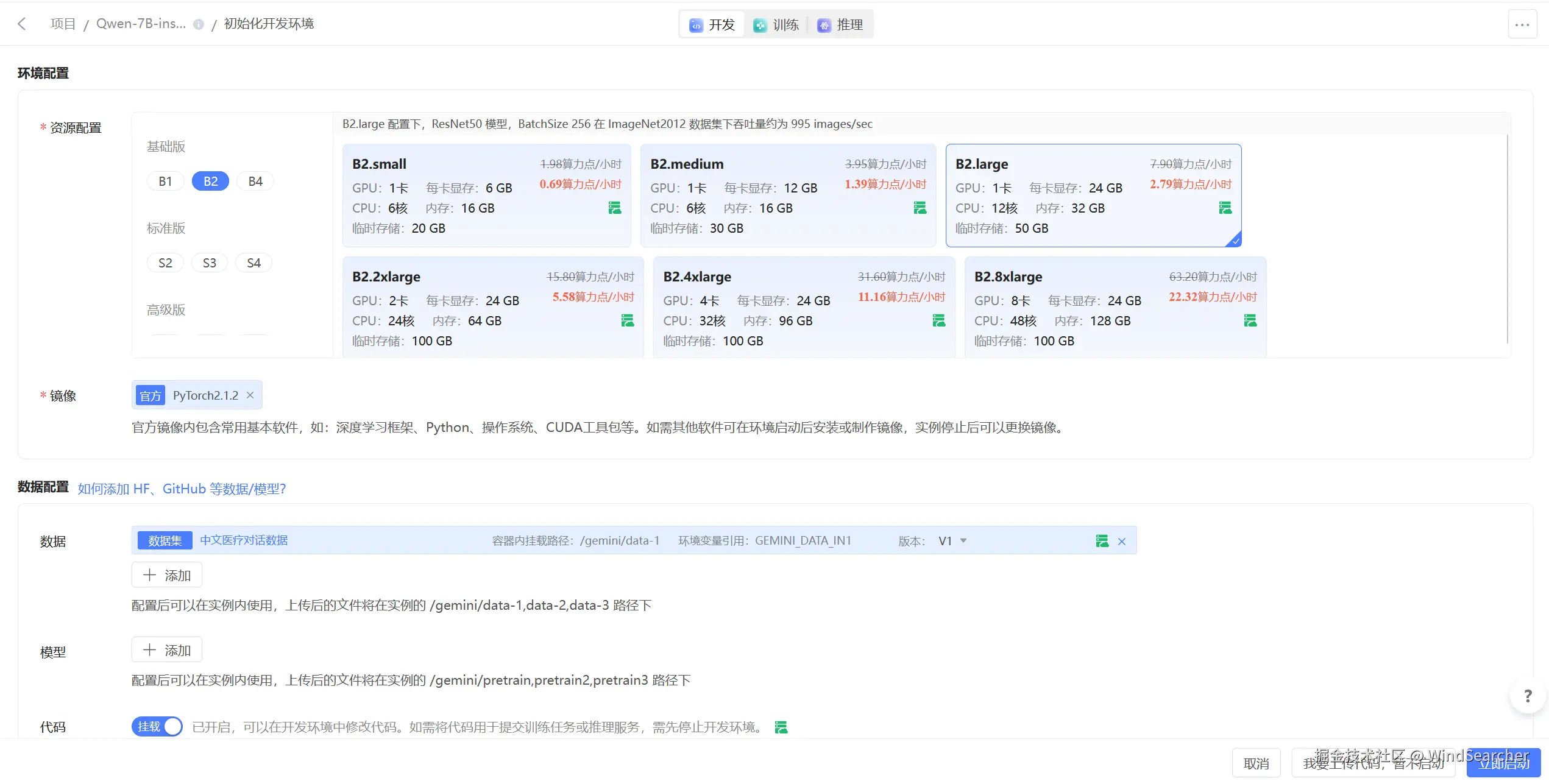
Task: Switch to the 推理 tab
Action: pos(840,24)
